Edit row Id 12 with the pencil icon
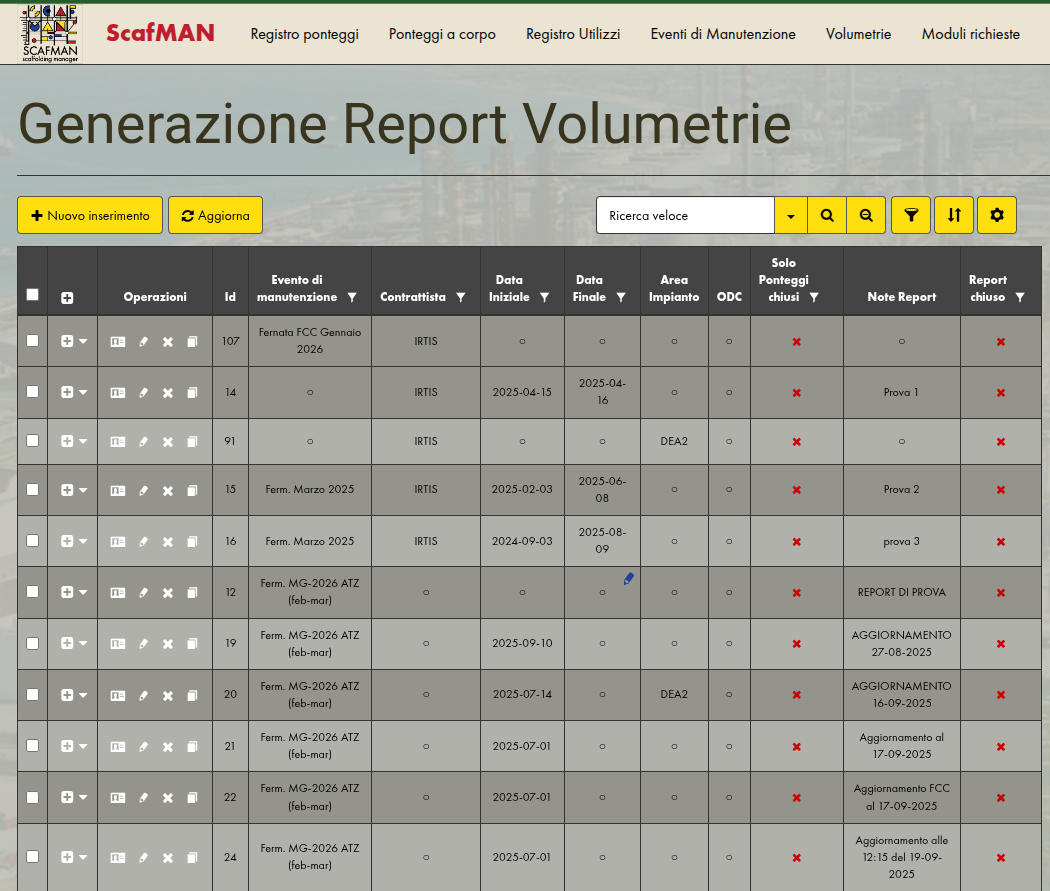 click(x=143, y=592)
